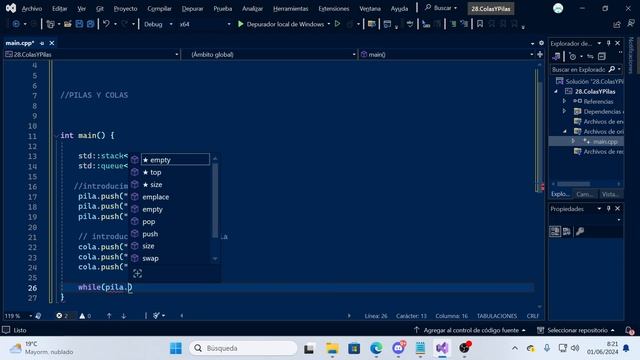640x360 pixels.
Task: Open the Extensiones menu
Action: [333, 9]
